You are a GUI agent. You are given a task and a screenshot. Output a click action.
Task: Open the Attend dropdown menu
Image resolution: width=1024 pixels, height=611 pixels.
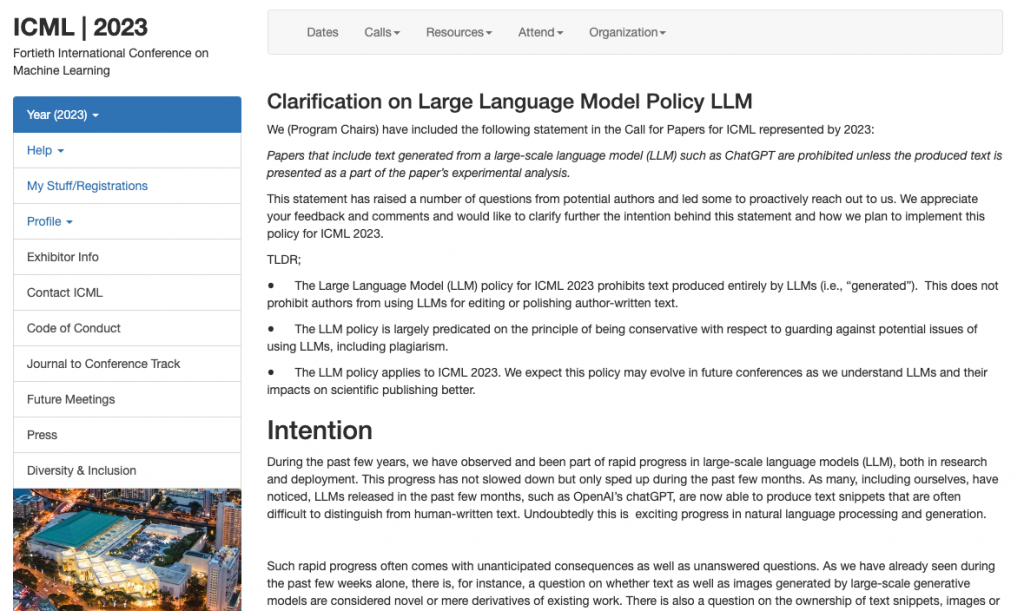541,32
